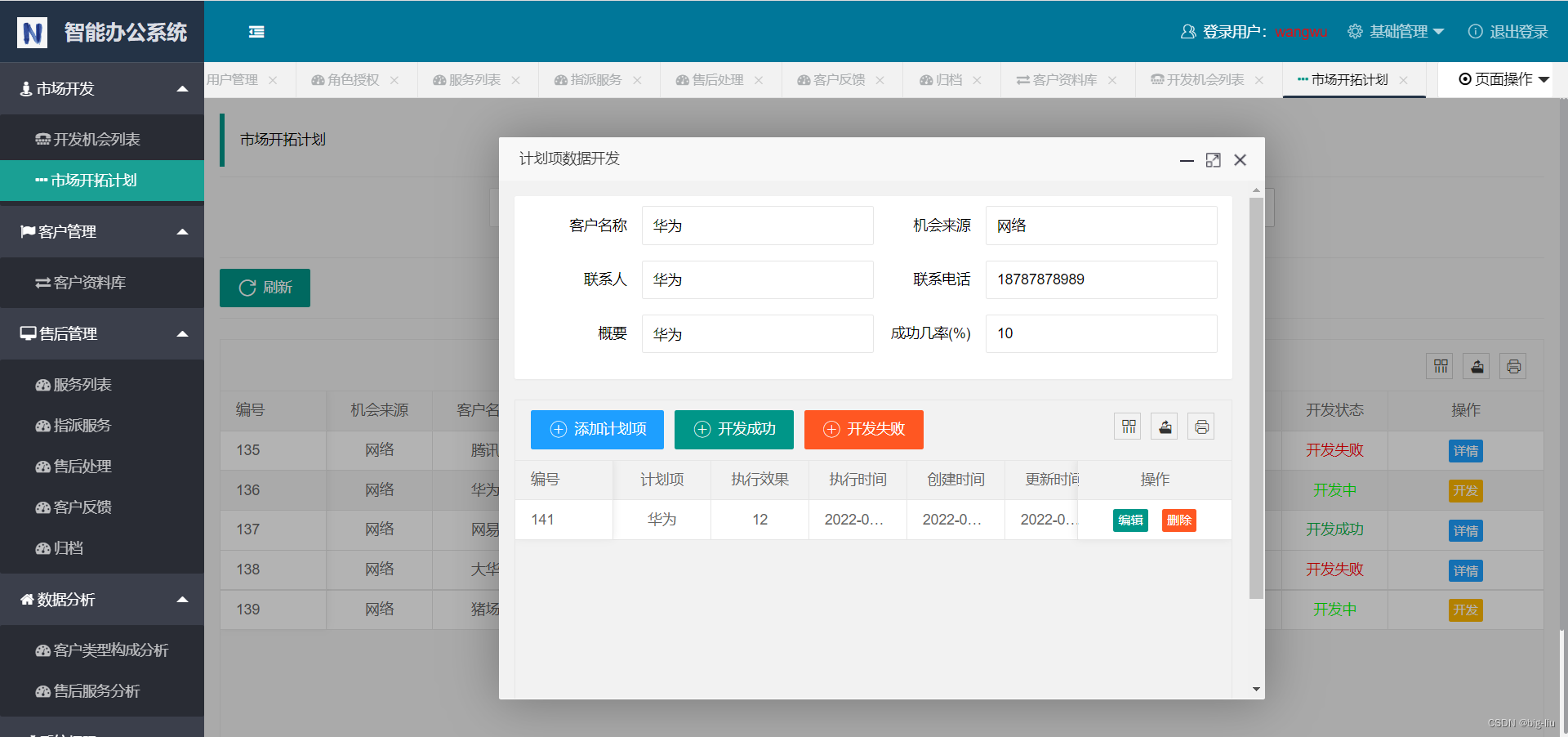Click the 退出登录 logout link

[x=1508, y=32]
